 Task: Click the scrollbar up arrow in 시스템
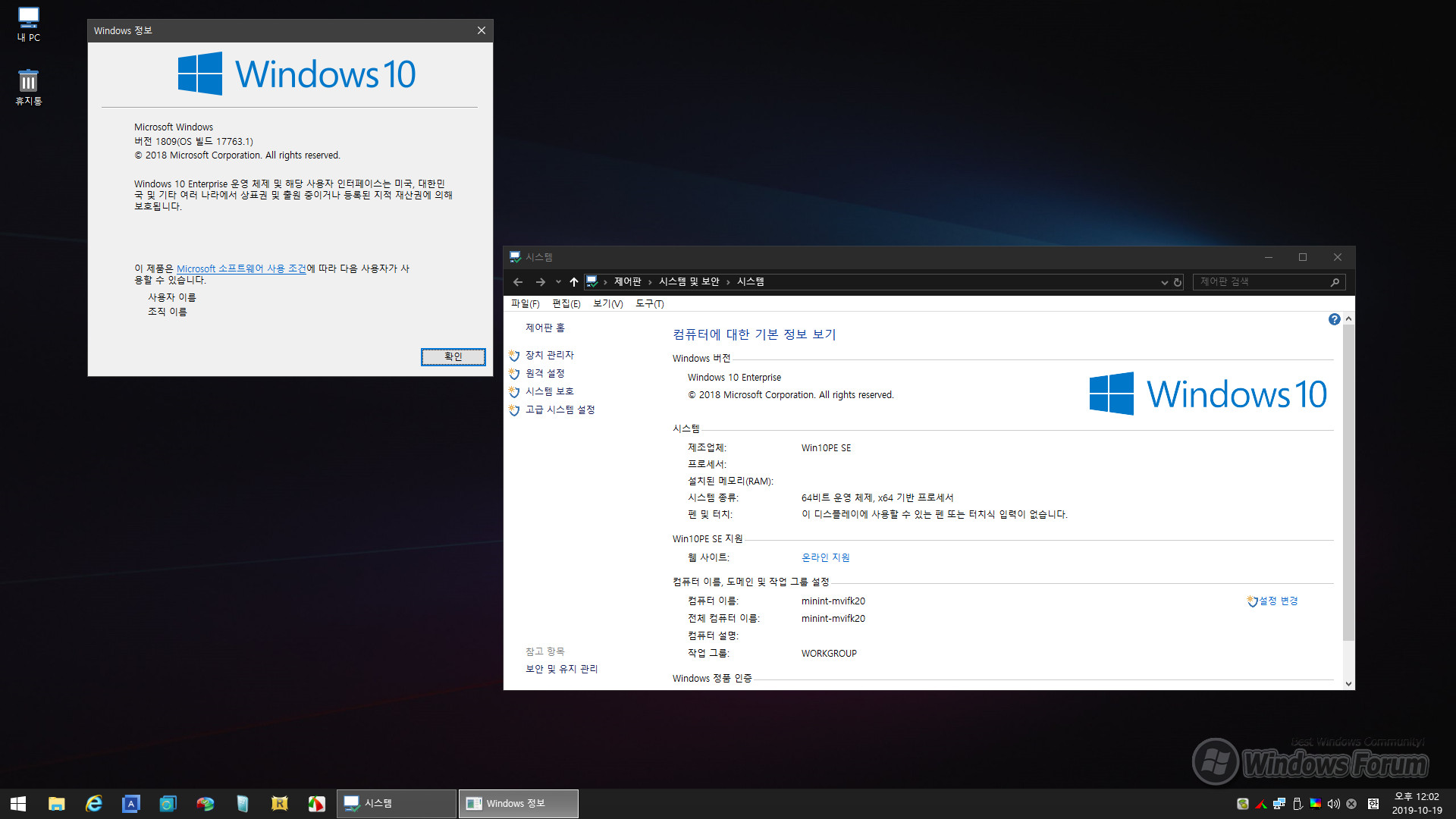pyautogui.click(x=1348, y=318)
